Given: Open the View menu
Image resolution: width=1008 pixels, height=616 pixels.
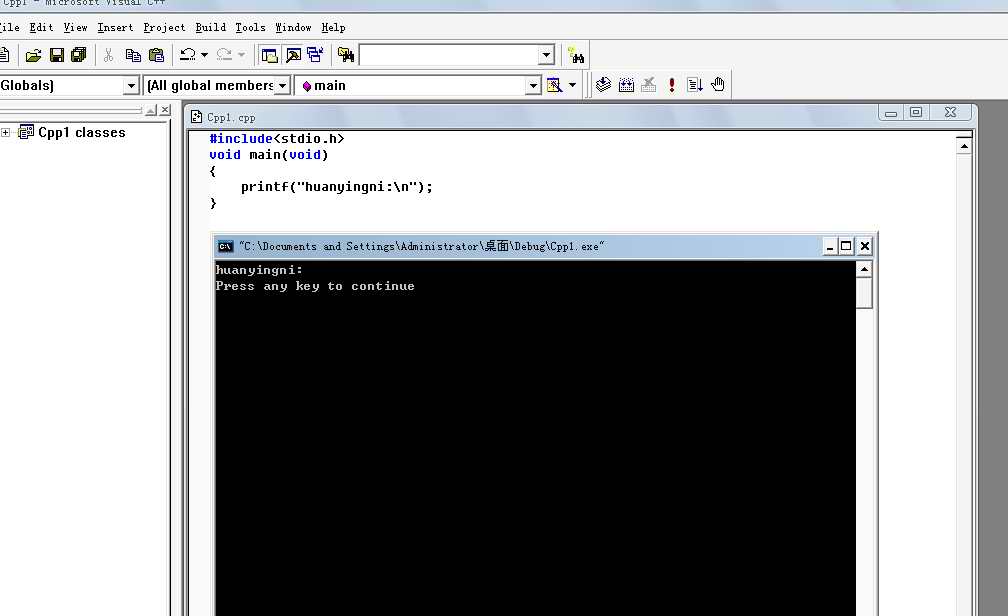Looking at the screenshot, I should (75, 28).
